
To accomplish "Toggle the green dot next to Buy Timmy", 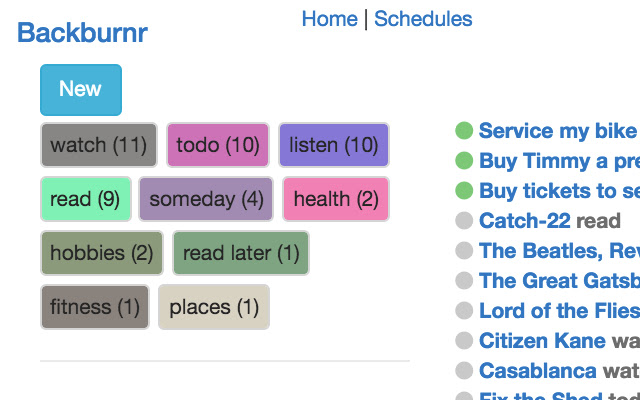I will coord(464,160).
